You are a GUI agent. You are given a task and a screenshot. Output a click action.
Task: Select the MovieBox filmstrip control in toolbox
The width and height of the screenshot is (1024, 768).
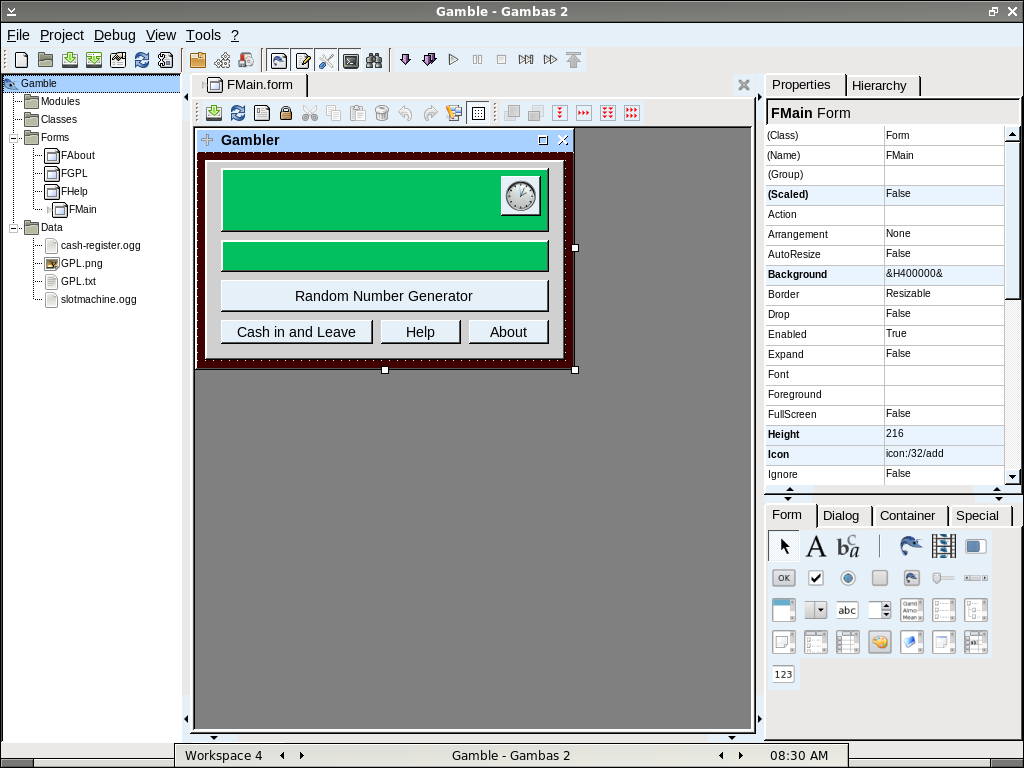pos(943,546)
